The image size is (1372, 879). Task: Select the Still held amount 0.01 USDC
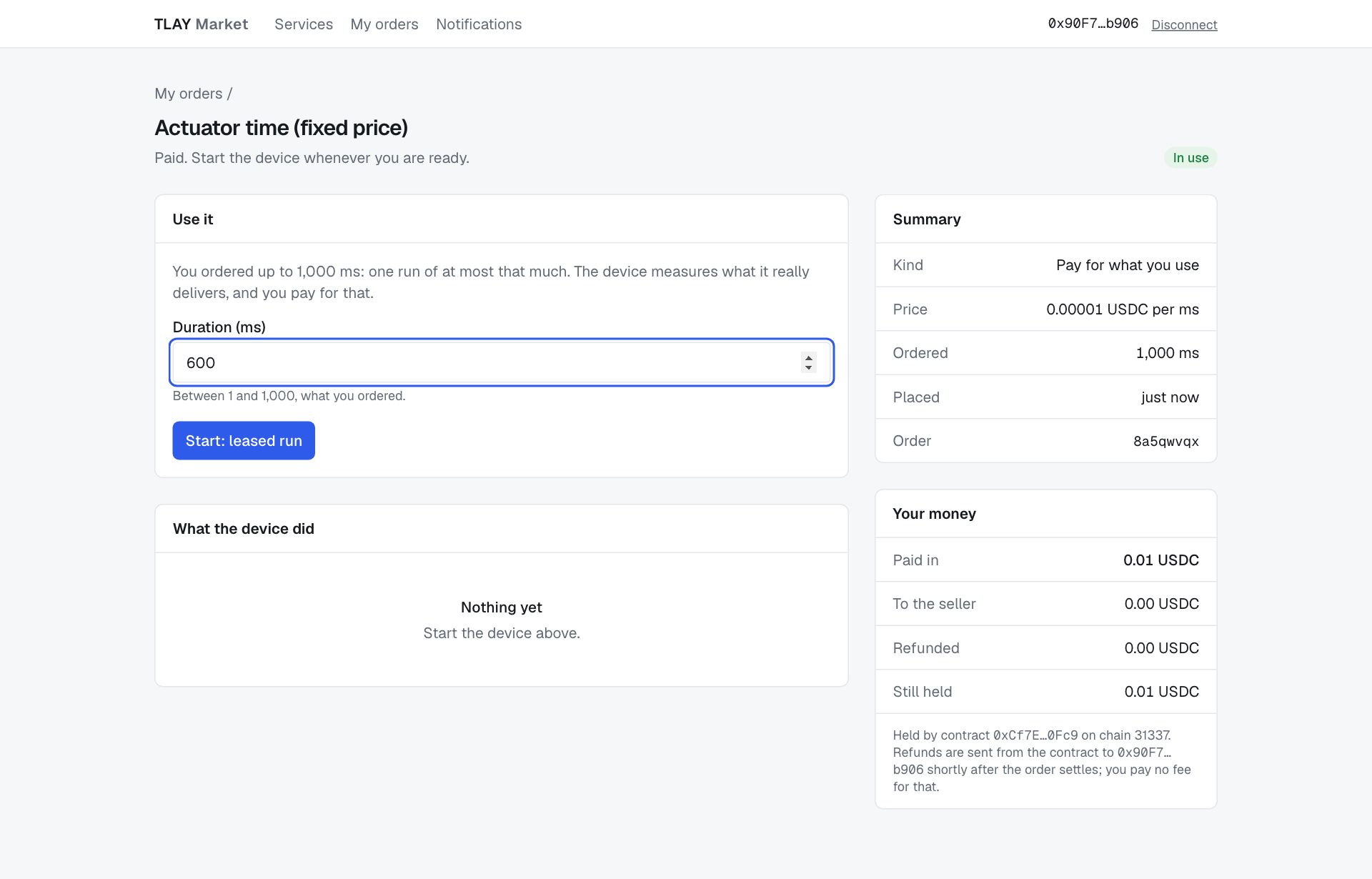pos(1162,692)
